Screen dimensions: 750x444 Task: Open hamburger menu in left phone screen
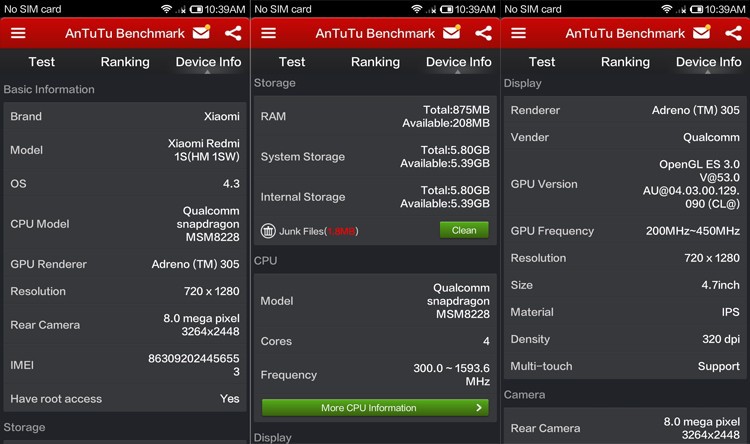pyautogui.click(x=18, y=33)
